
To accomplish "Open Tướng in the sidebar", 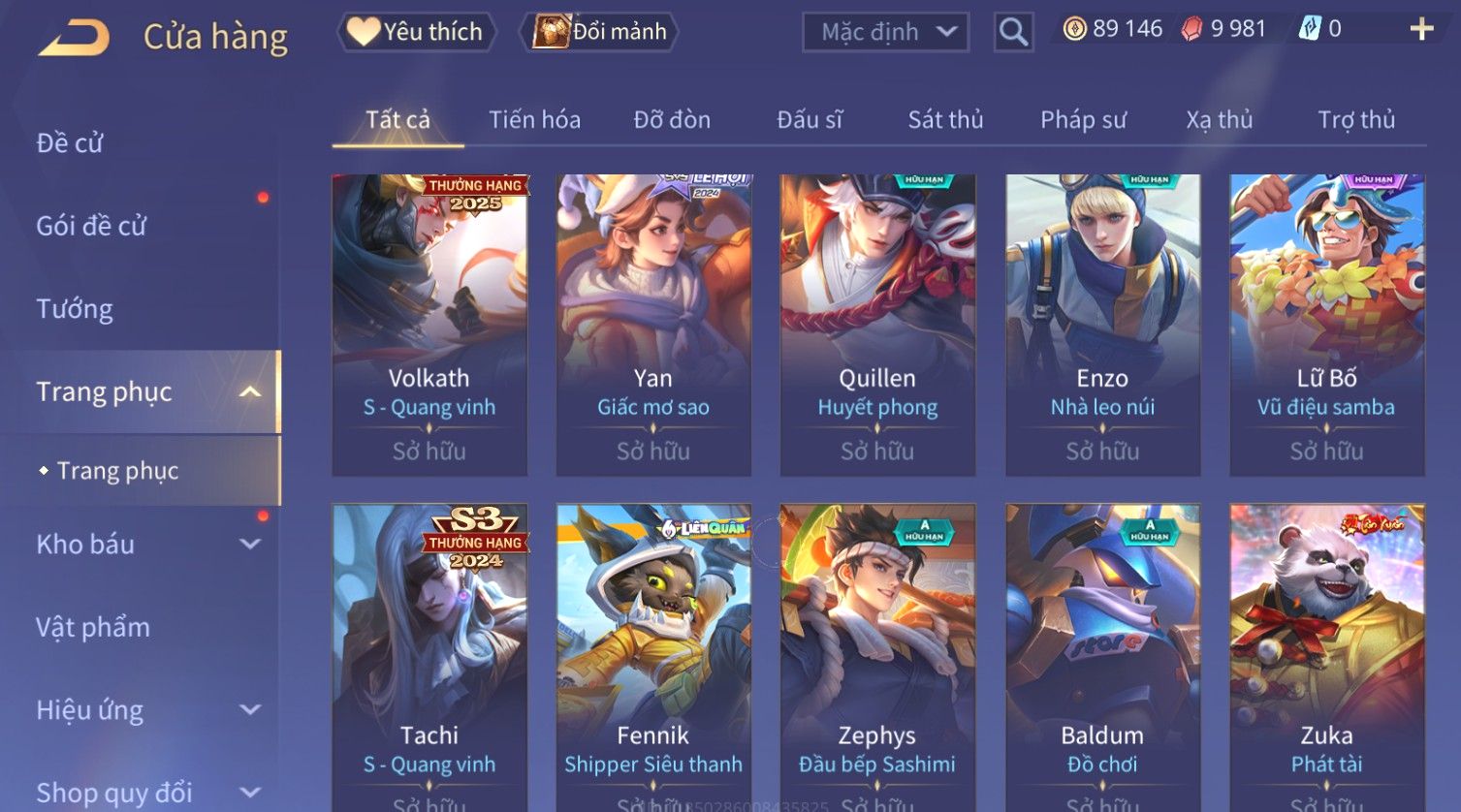I will [x=75, y=309].
